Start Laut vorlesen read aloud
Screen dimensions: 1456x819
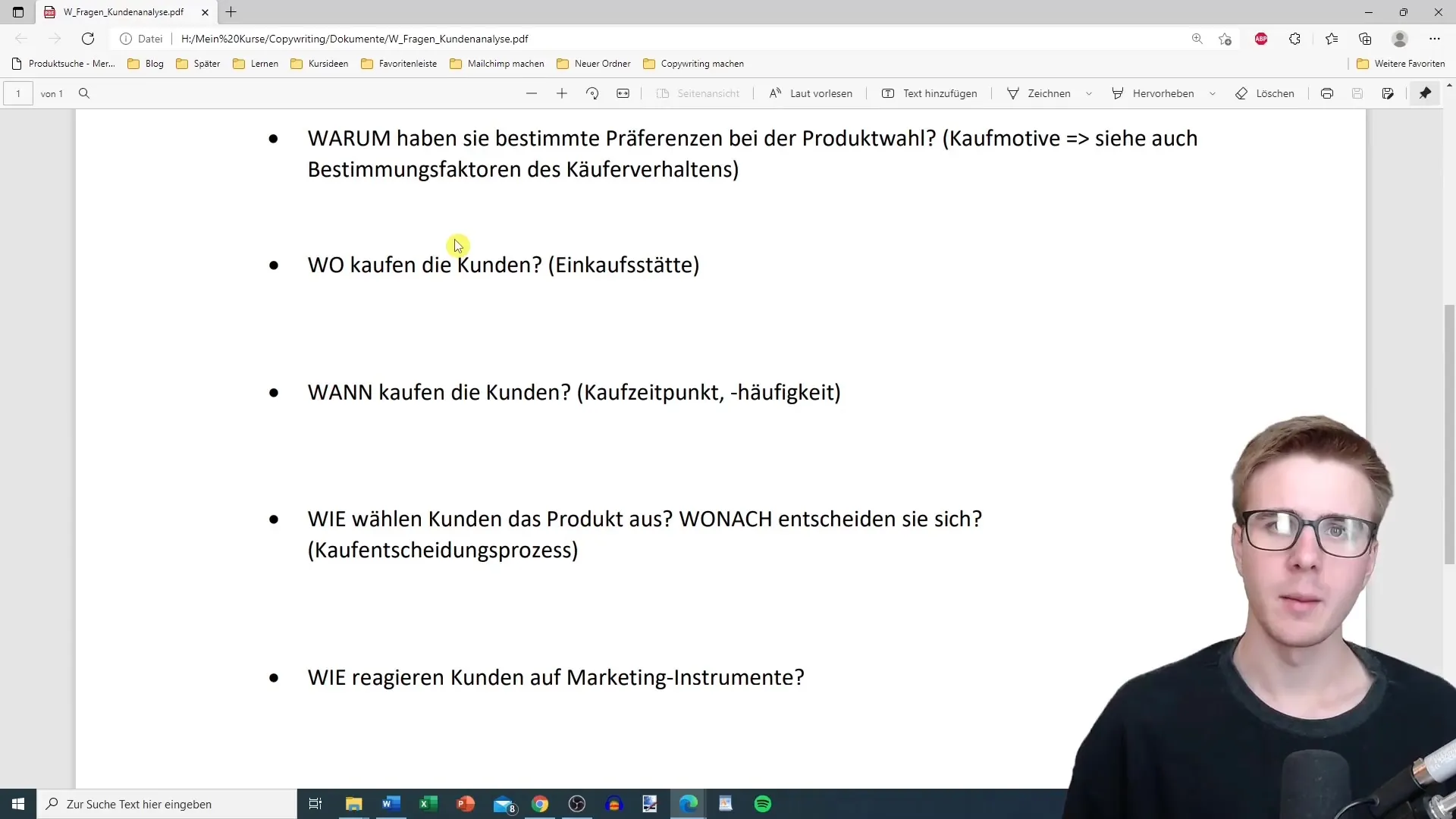click(811, 93)
